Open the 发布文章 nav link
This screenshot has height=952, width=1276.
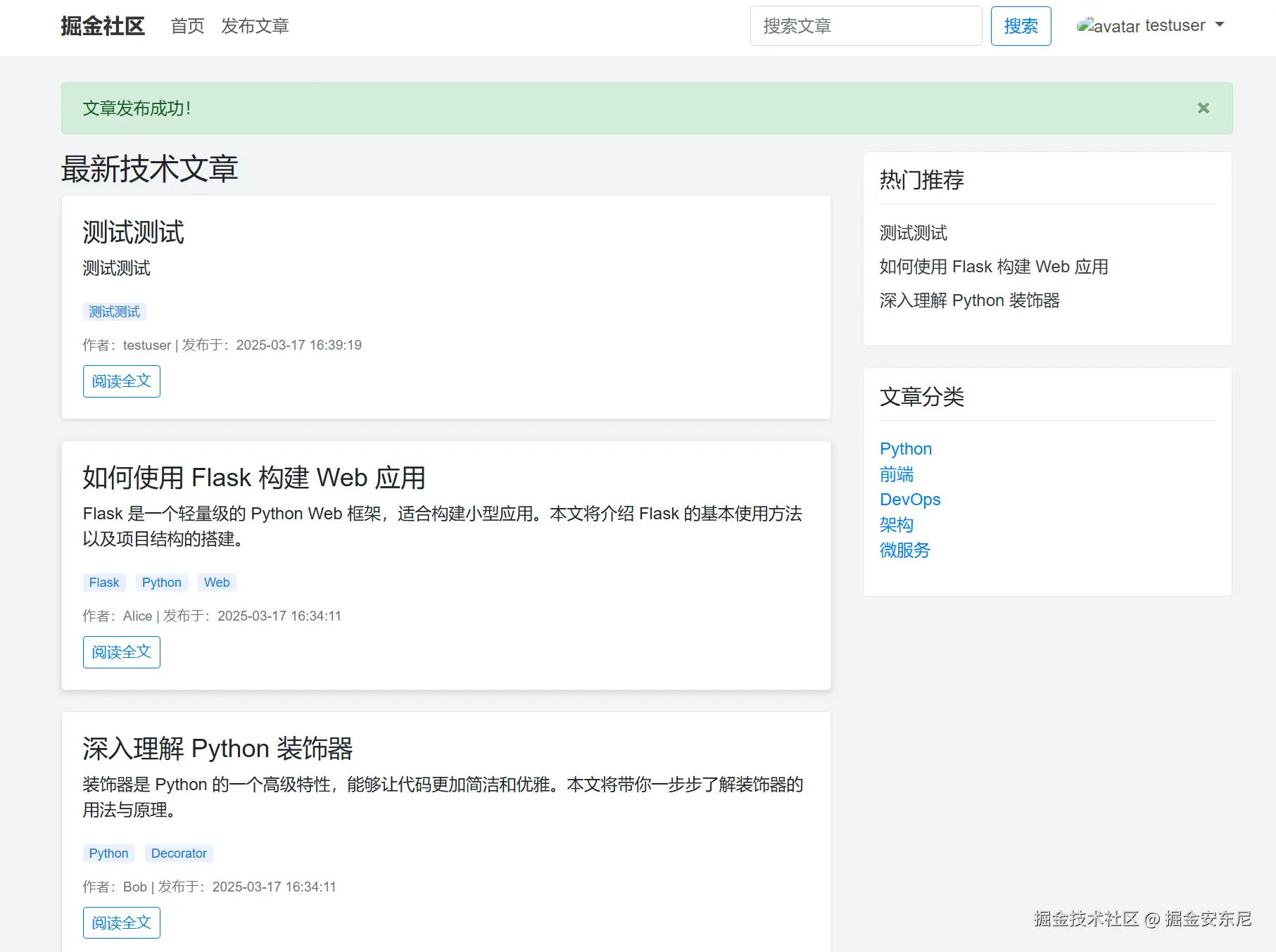[255, 26]
